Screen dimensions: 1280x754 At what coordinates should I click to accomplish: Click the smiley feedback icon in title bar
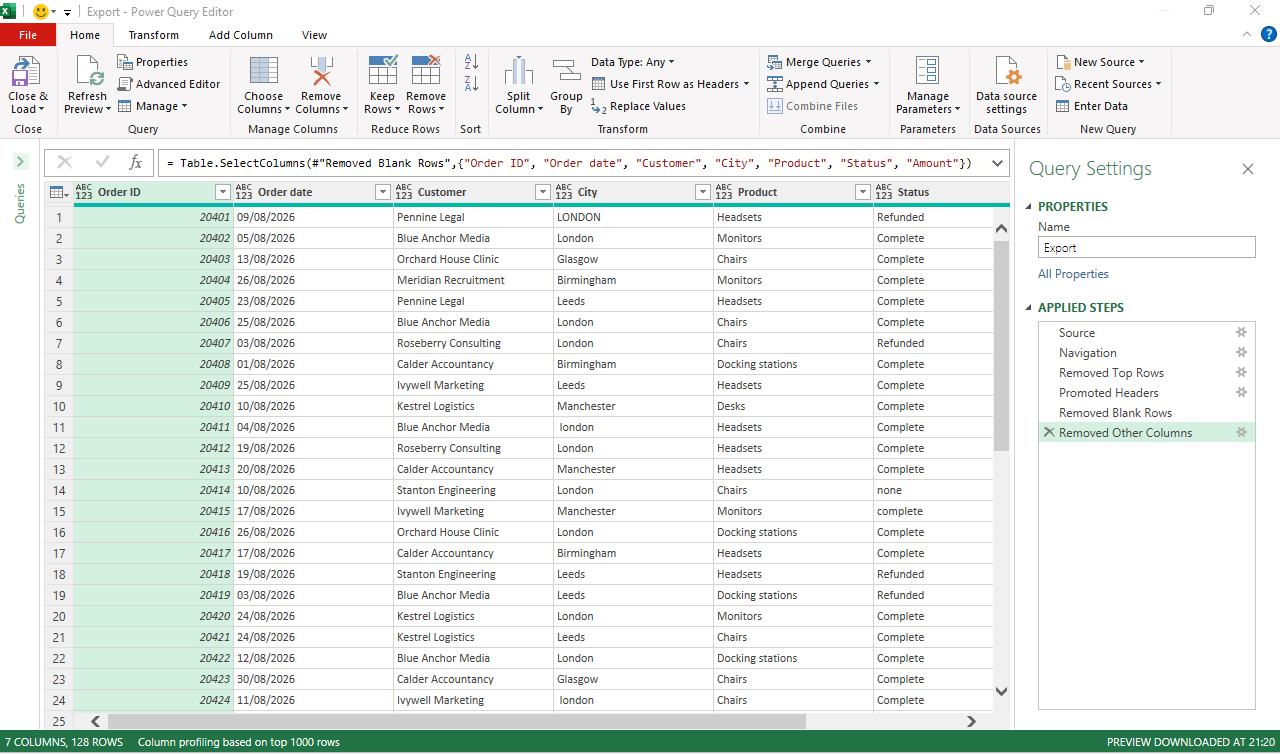(x=42, y=12)
